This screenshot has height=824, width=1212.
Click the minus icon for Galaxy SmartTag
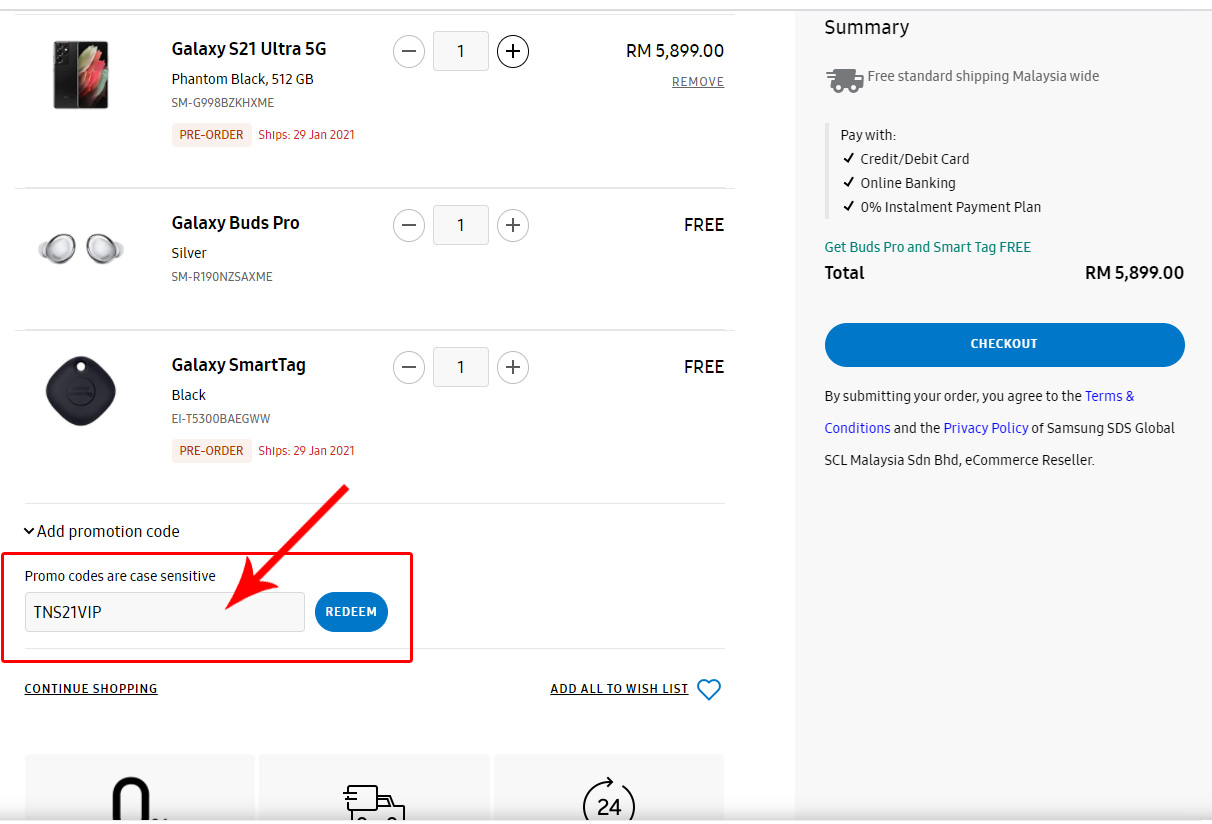(409, 367)
